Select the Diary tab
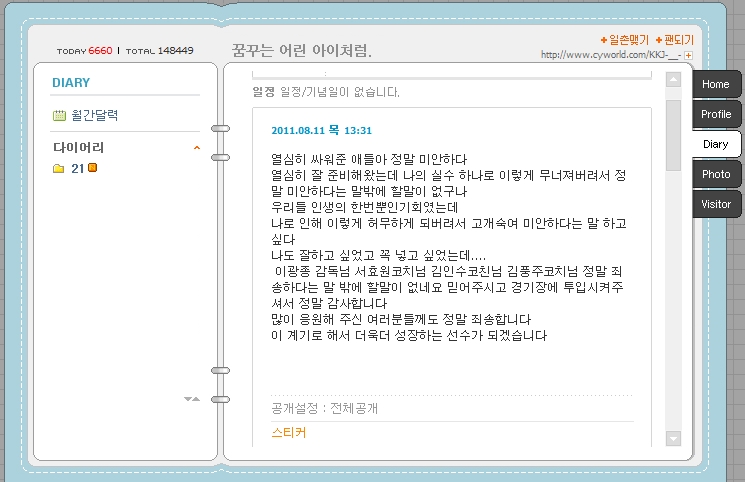This screenshot has height=482, width=745. [716, 144]
